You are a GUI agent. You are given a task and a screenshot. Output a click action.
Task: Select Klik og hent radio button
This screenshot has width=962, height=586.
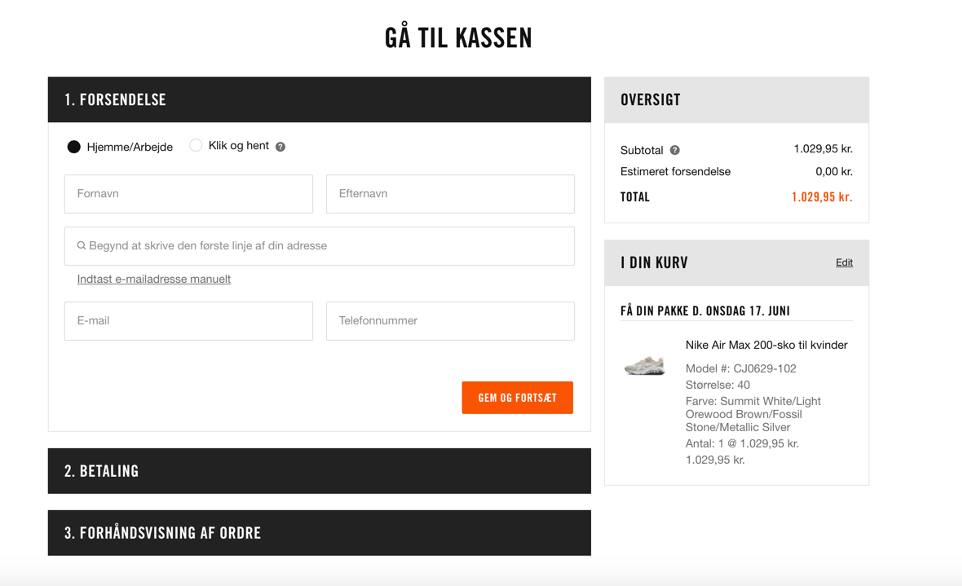[x=196, y=145]
